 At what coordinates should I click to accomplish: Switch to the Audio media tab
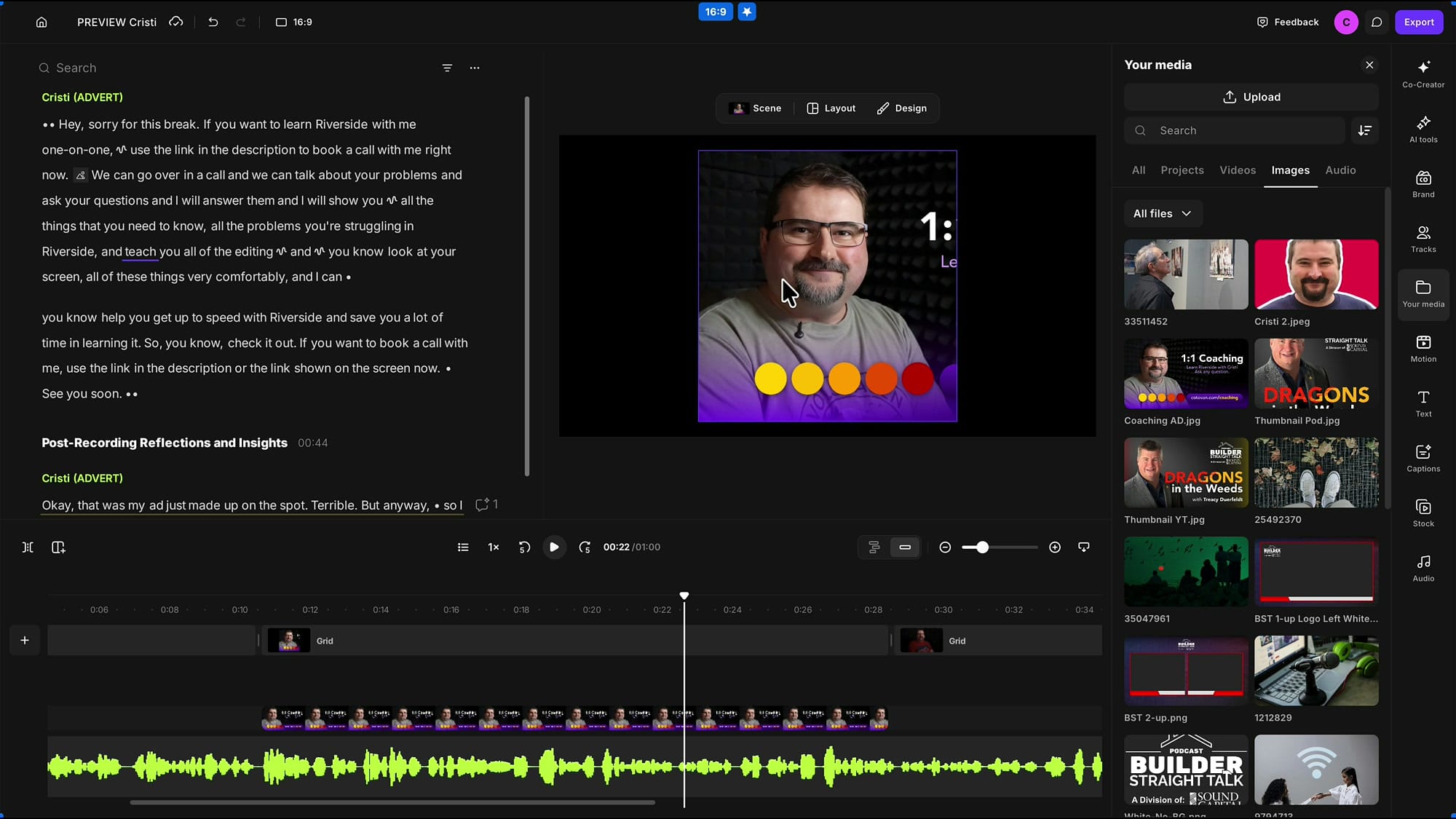coord(1340,170)
